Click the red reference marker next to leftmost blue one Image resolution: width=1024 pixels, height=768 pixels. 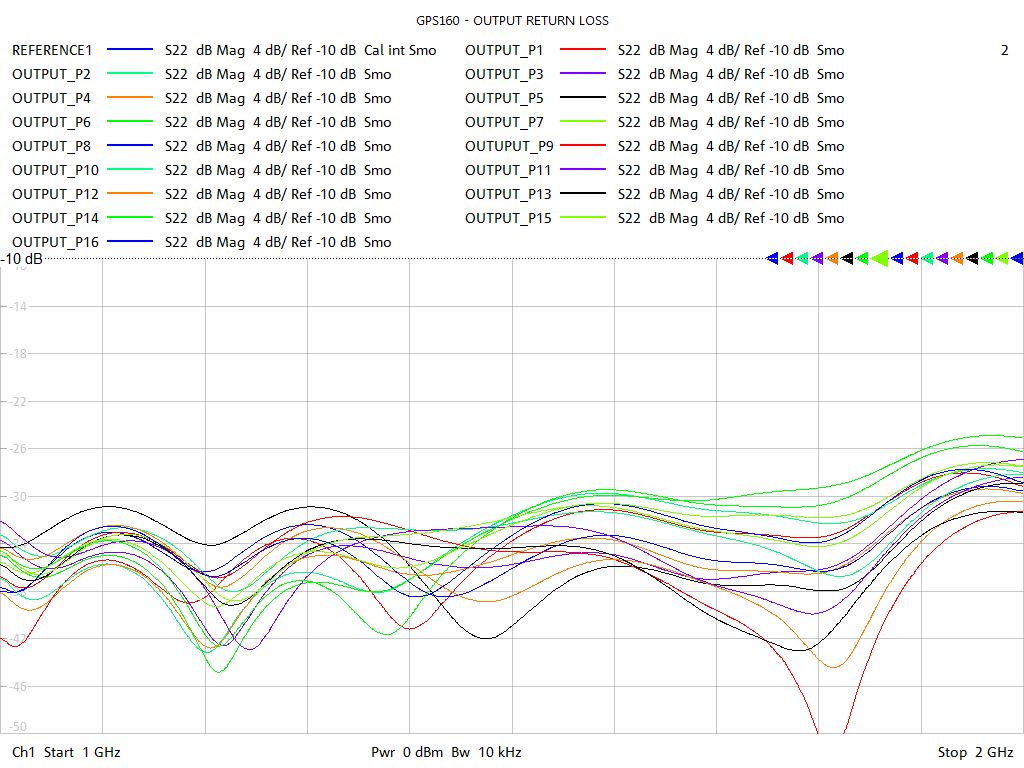(x=788, y=259)
